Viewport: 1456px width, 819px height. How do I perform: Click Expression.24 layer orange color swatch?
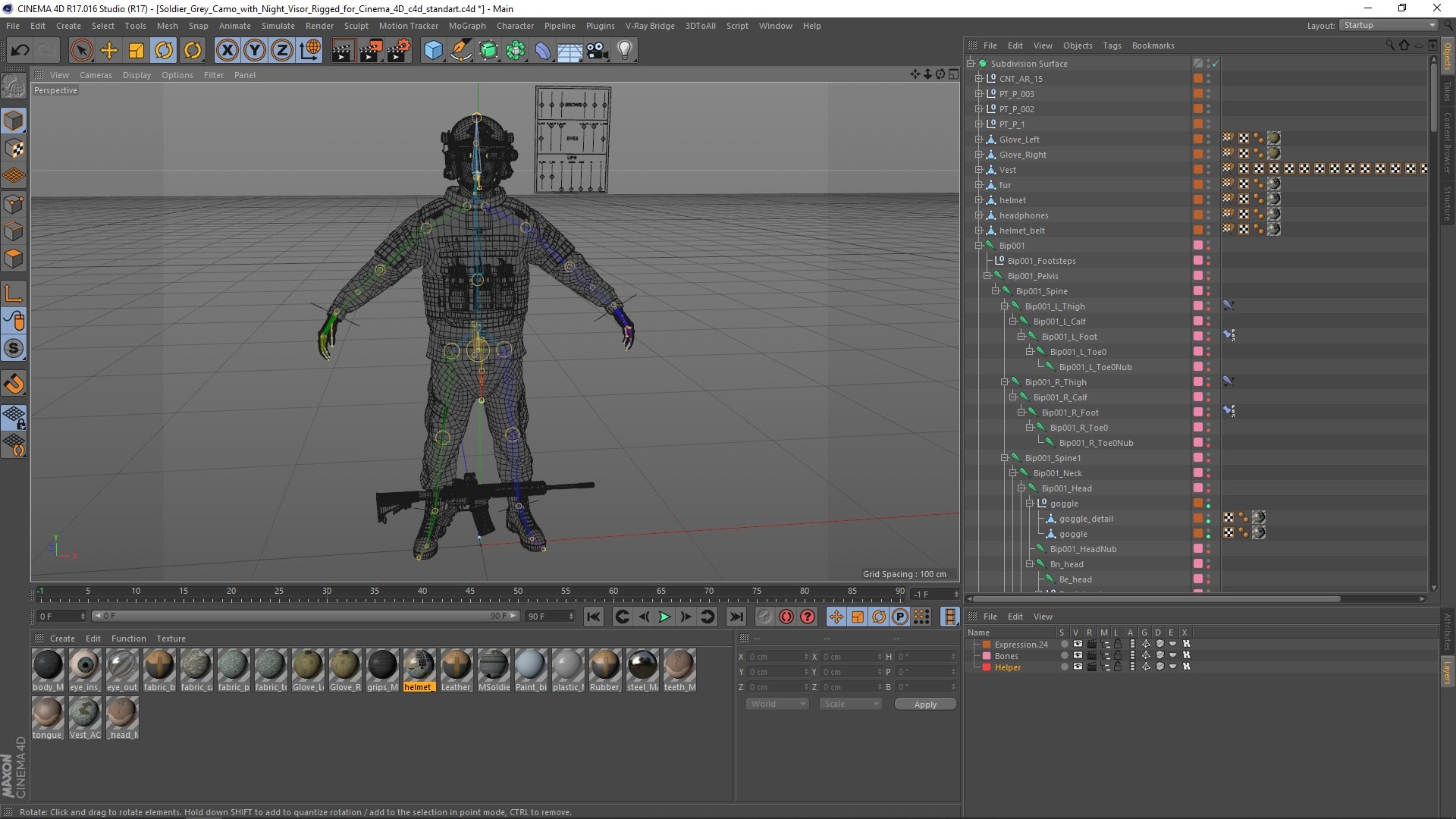(987, 645)
